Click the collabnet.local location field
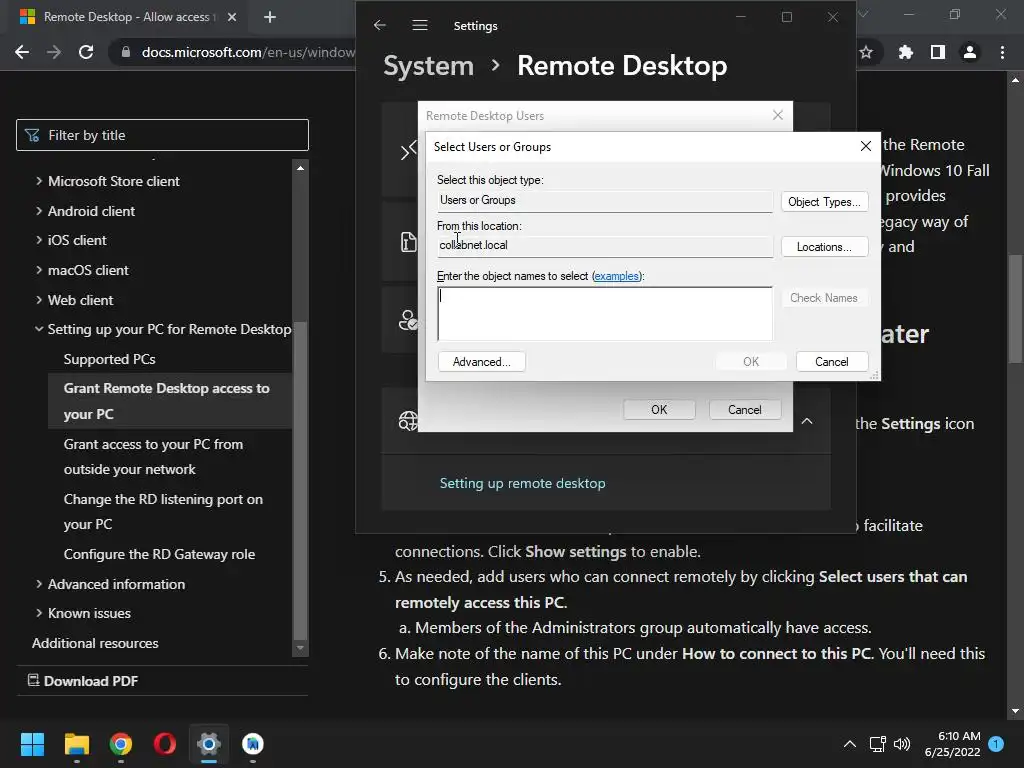Viewport: 1024px width, 768px height. (605, 246)
